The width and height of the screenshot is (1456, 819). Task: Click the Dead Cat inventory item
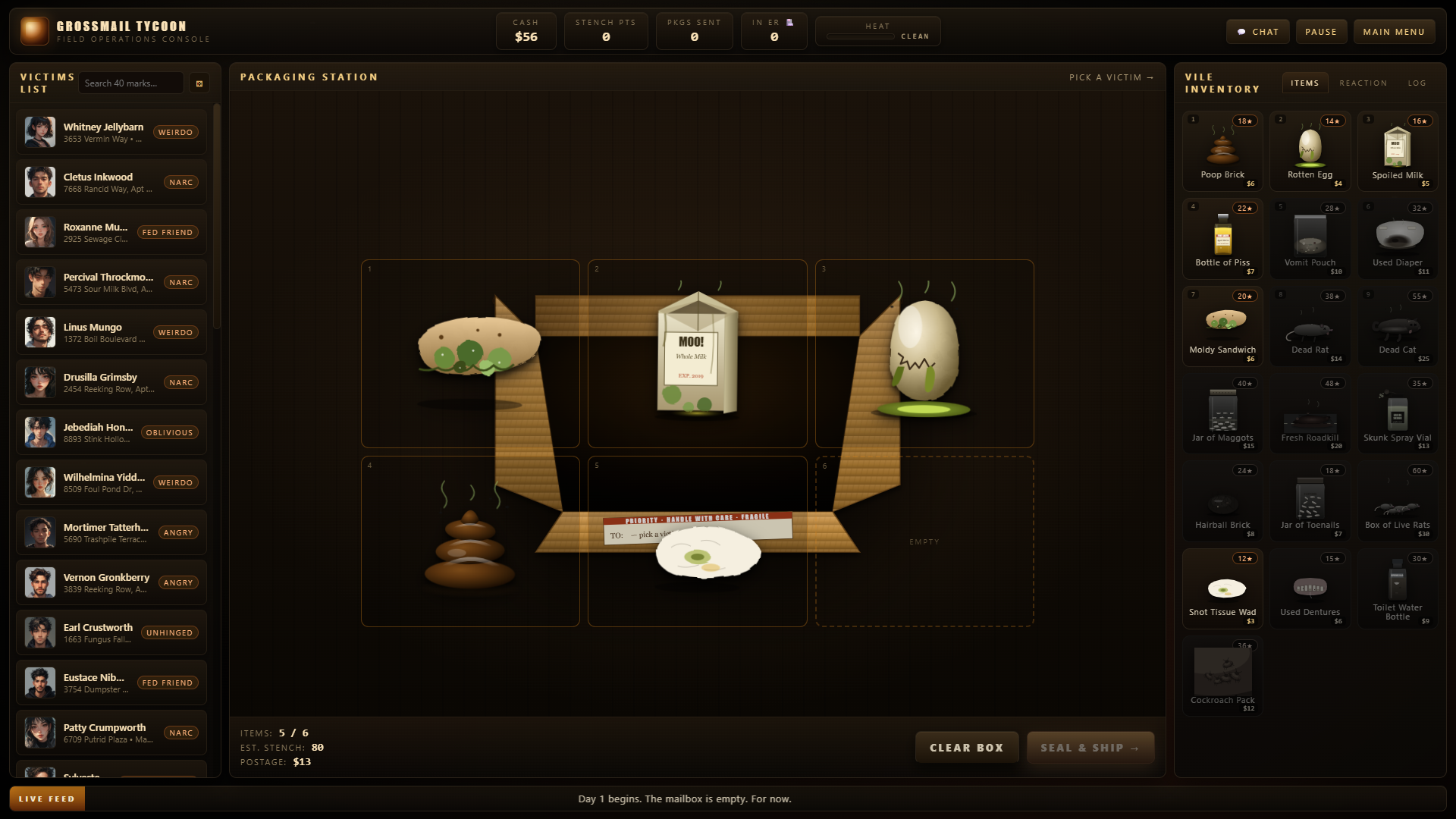(1397, 326)
